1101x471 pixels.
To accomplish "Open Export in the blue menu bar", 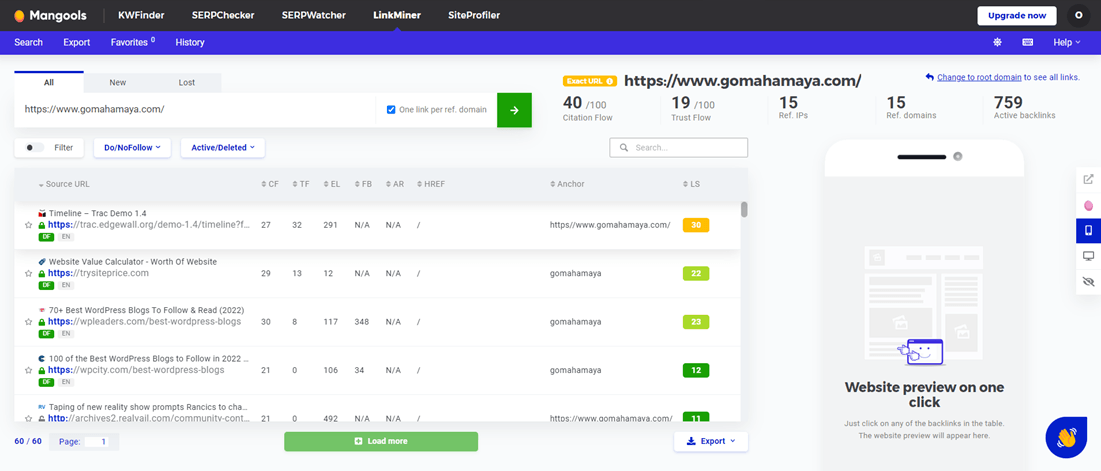I will 77,42.
